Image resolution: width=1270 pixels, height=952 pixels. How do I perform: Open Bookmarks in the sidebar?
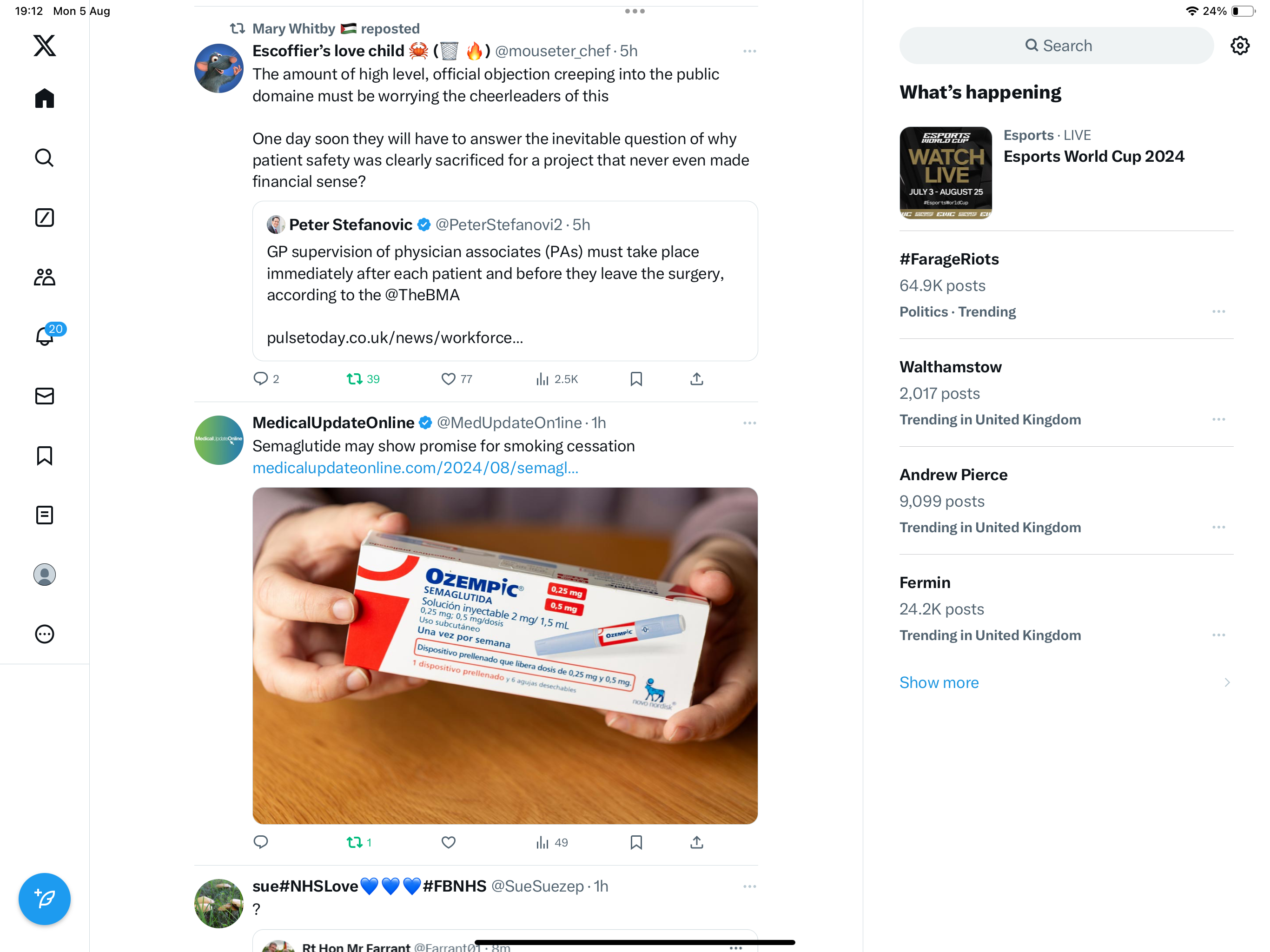coord(44,456)
